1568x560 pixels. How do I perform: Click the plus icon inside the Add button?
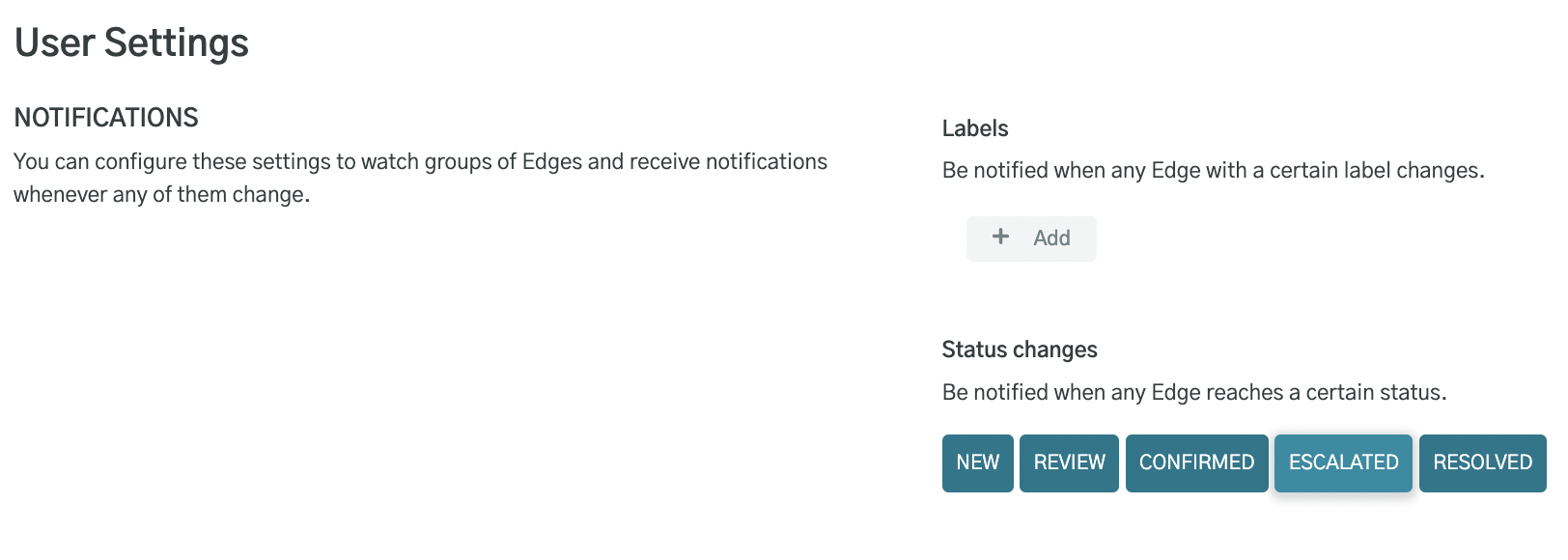click(999, 238)
